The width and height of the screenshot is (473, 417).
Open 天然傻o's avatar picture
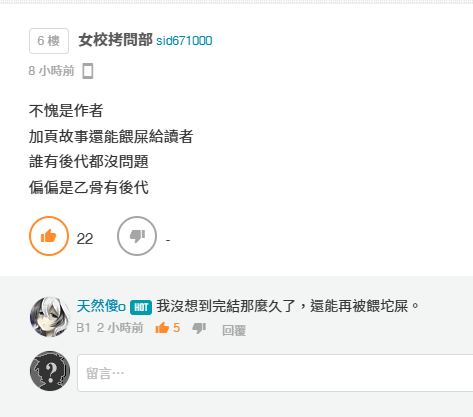pyautogui.click(x=50, y=317)
